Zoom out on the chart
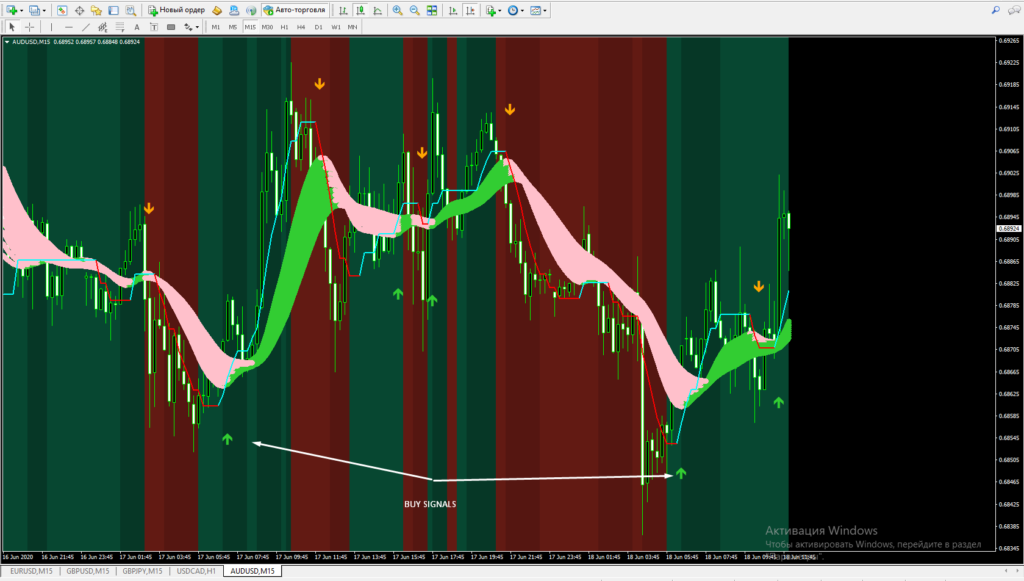The height and width of the screenshot is (581, 1024). (414, 10)
